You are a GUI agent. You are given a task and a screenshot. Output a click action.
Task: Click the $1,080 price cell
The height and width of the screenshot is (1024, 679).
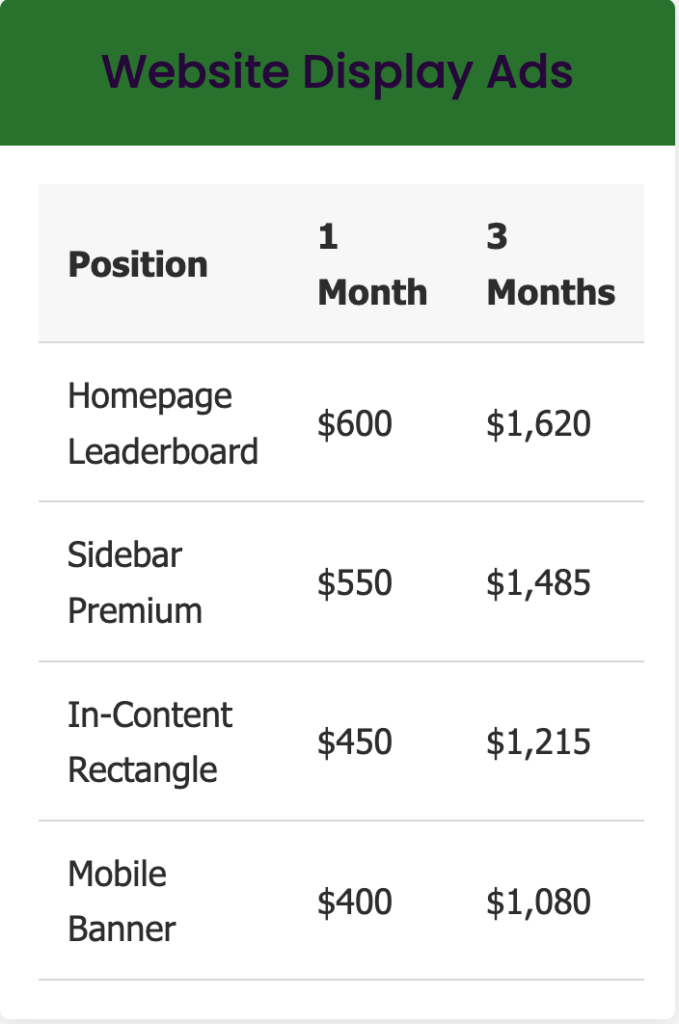[x=538, y=902]
